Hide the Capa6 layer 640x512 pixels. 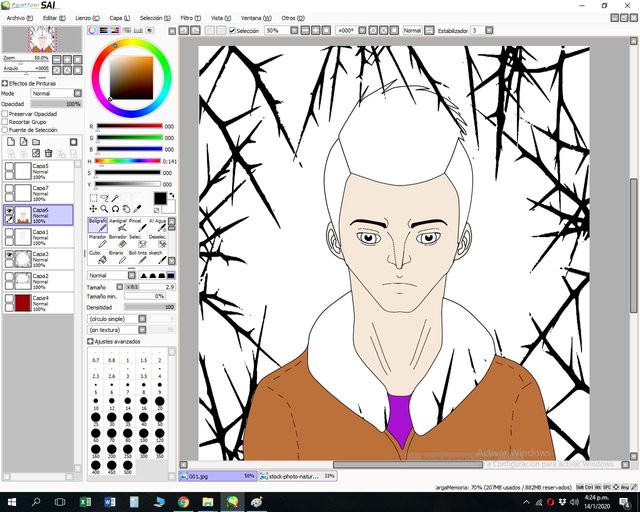[x=9, y=211]
